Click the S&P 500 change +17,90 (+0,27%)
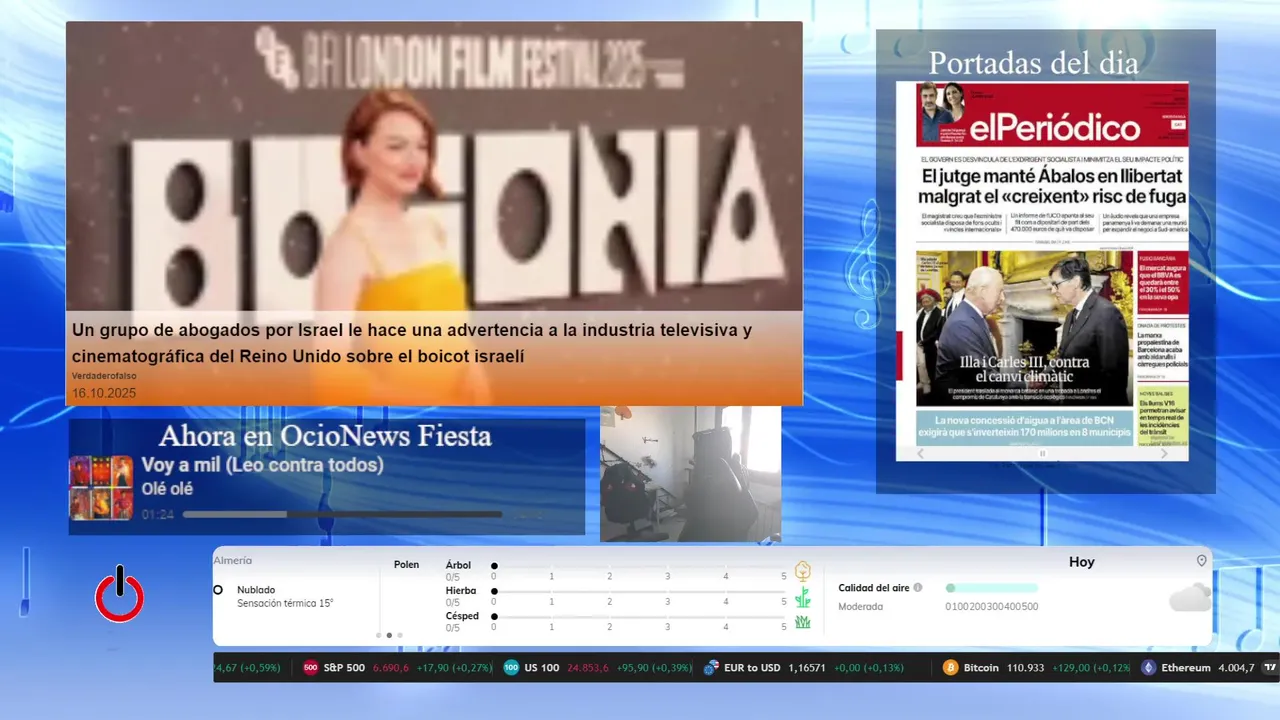Image resolution: width=1280 pixels, height=720 pixels. click(x=455, y=667)
